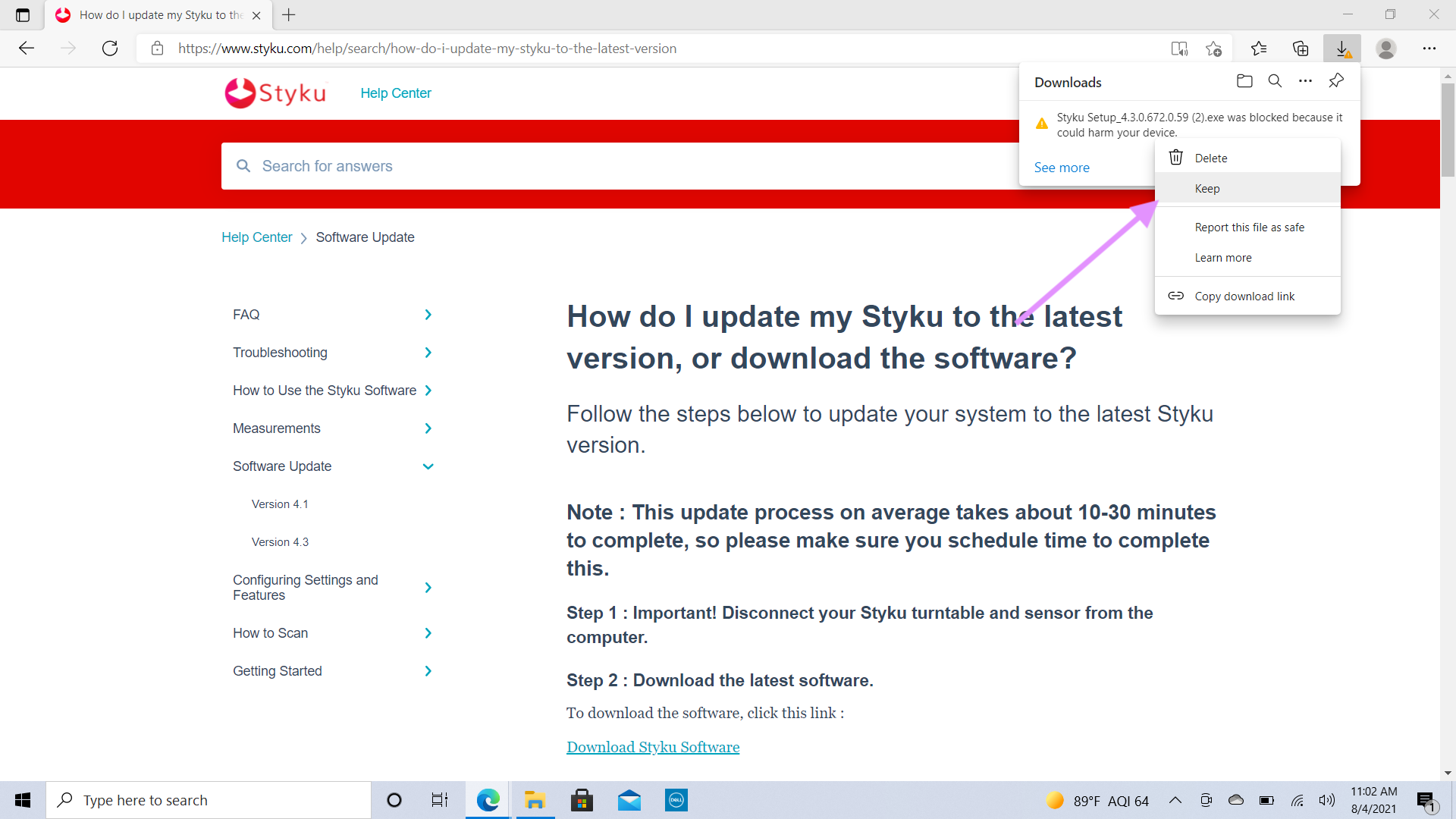
Task: Open the clock showing 11:02 AM
Action: point(1373,800)
